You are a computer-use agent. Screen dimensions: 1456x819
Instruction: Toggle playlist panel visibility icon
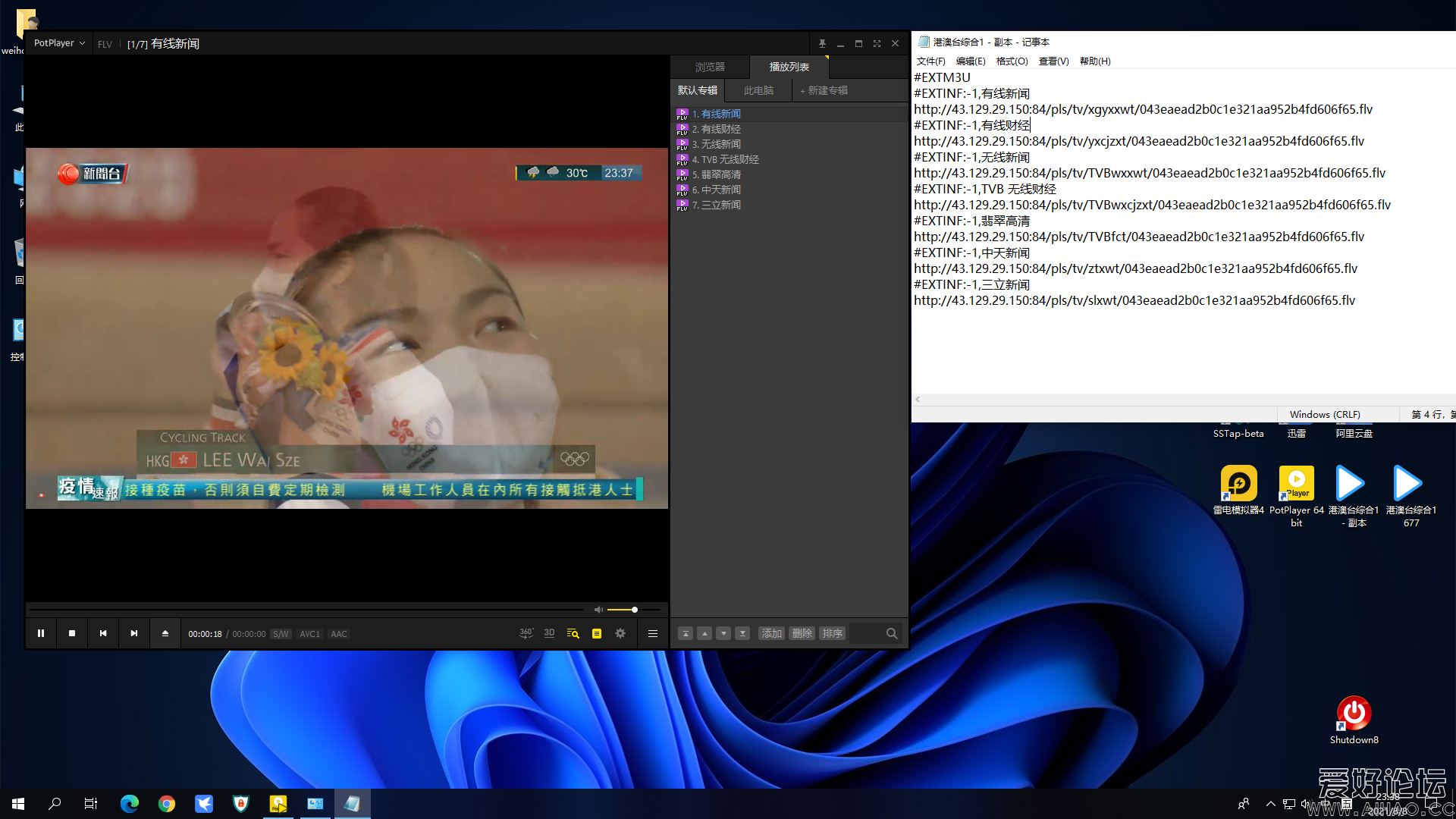tap(597, 633)
